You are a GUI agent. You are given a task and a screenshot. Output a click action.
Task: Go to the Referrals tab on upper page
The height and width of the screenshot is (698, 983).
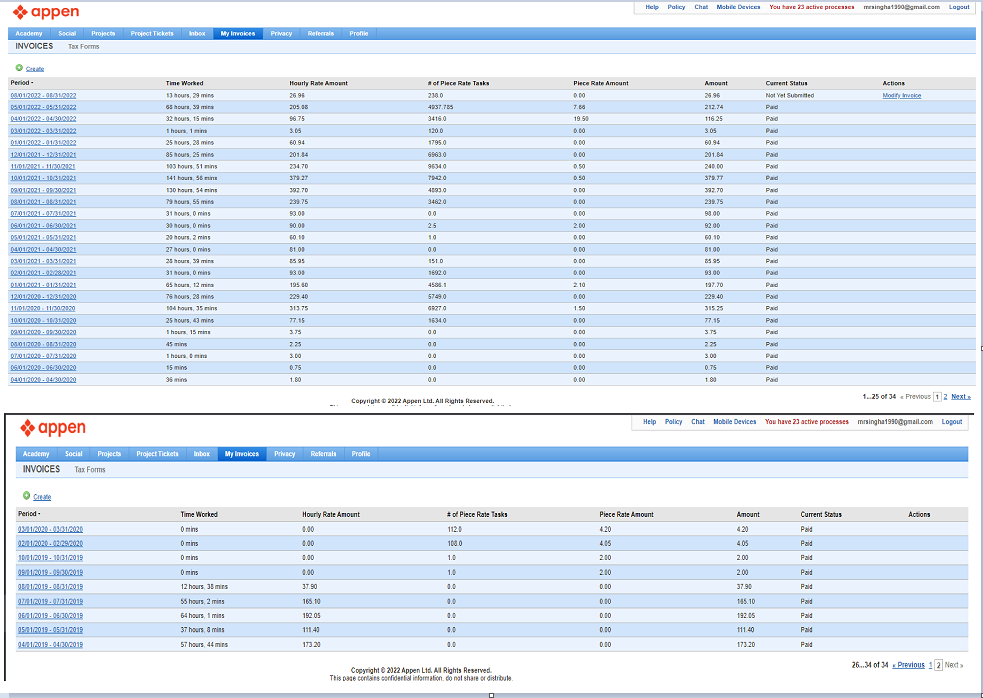321,33
